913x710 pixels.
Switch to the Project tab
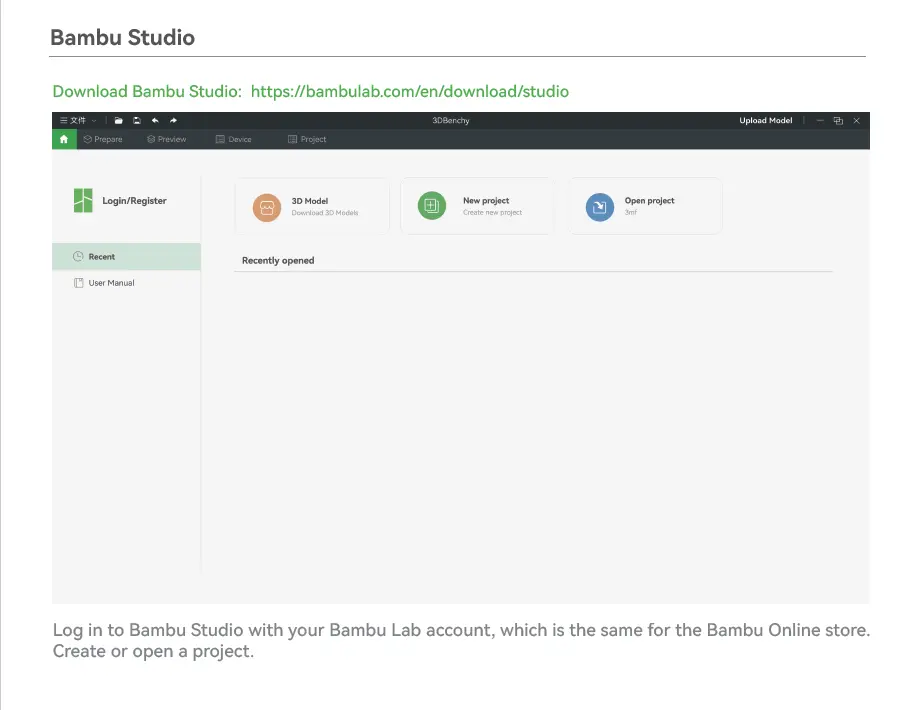(307, 139)
